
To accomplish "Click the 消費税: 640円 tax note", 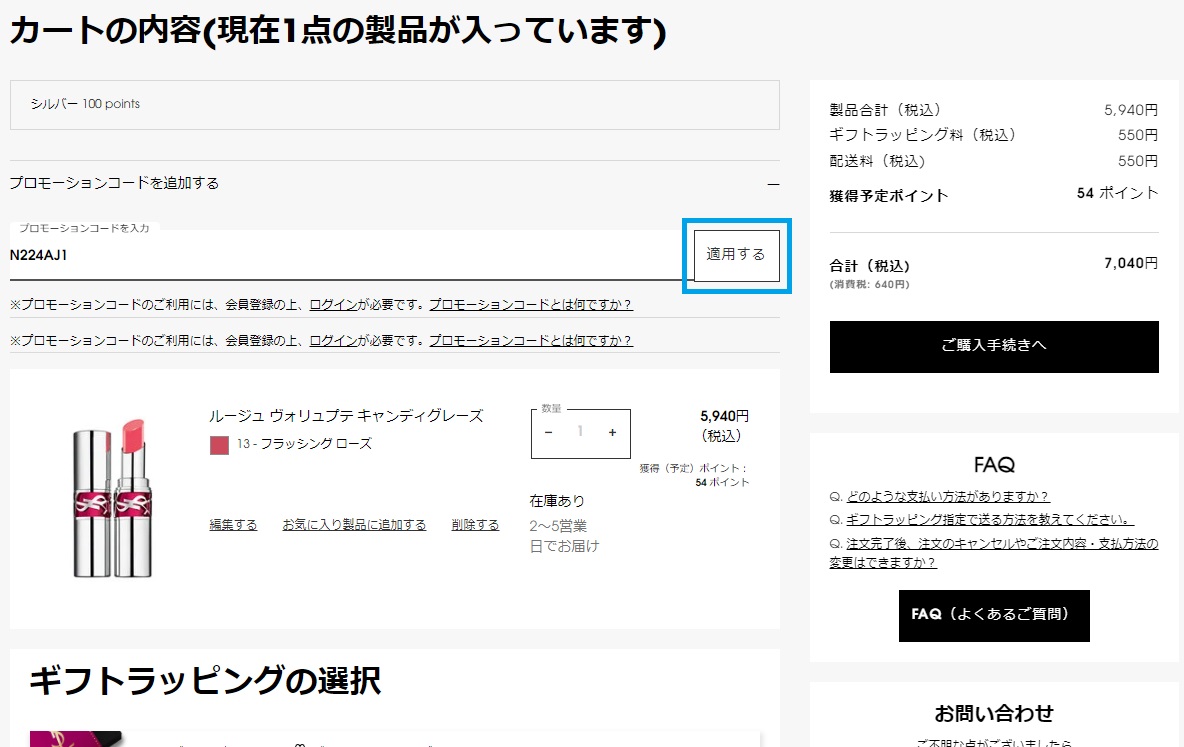I will (x=869, y=285).
